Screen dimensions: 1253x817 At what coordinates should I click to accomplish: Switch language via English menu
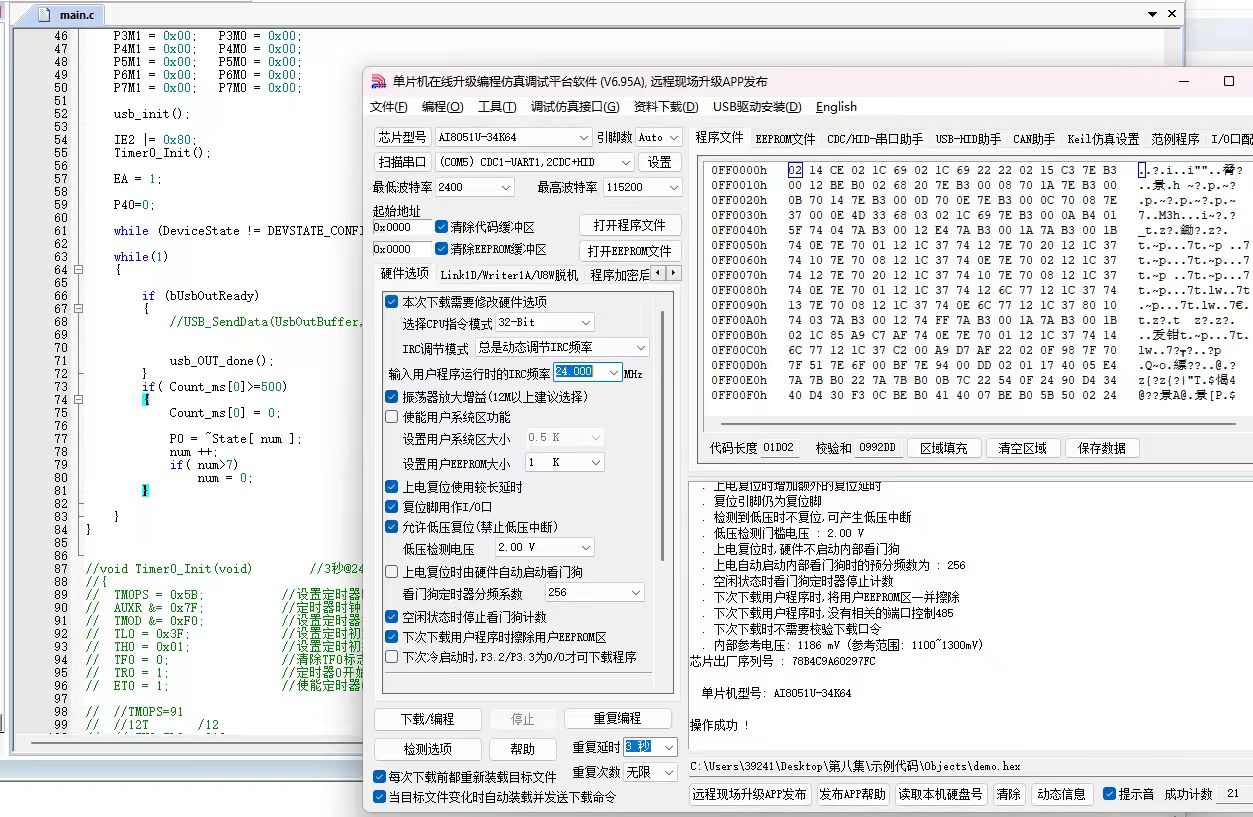click(836, 107)
